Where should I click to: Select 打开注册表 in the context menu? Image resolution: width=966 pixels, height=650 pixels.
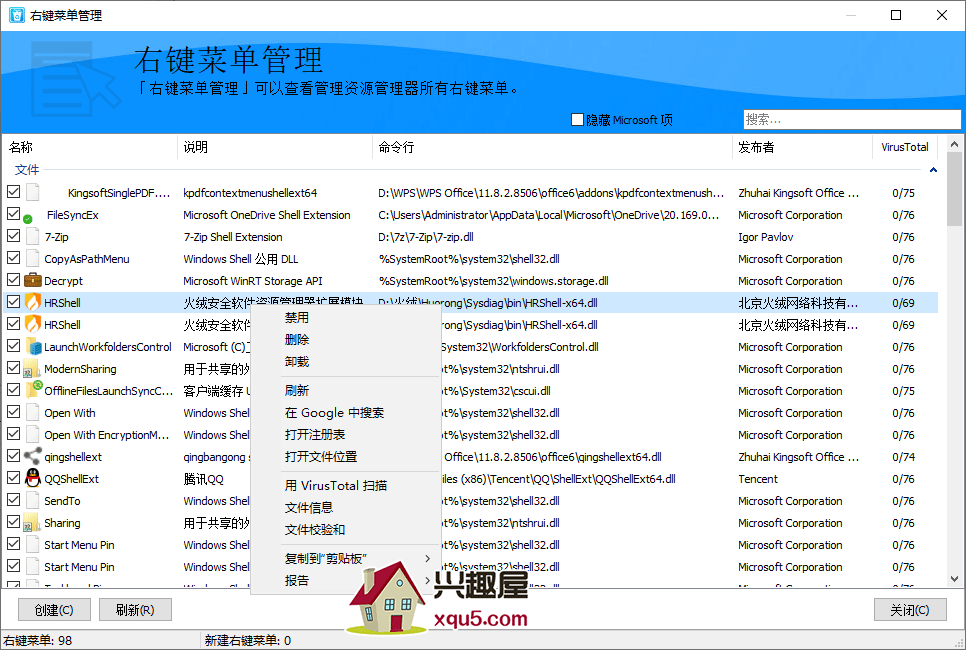315,435
